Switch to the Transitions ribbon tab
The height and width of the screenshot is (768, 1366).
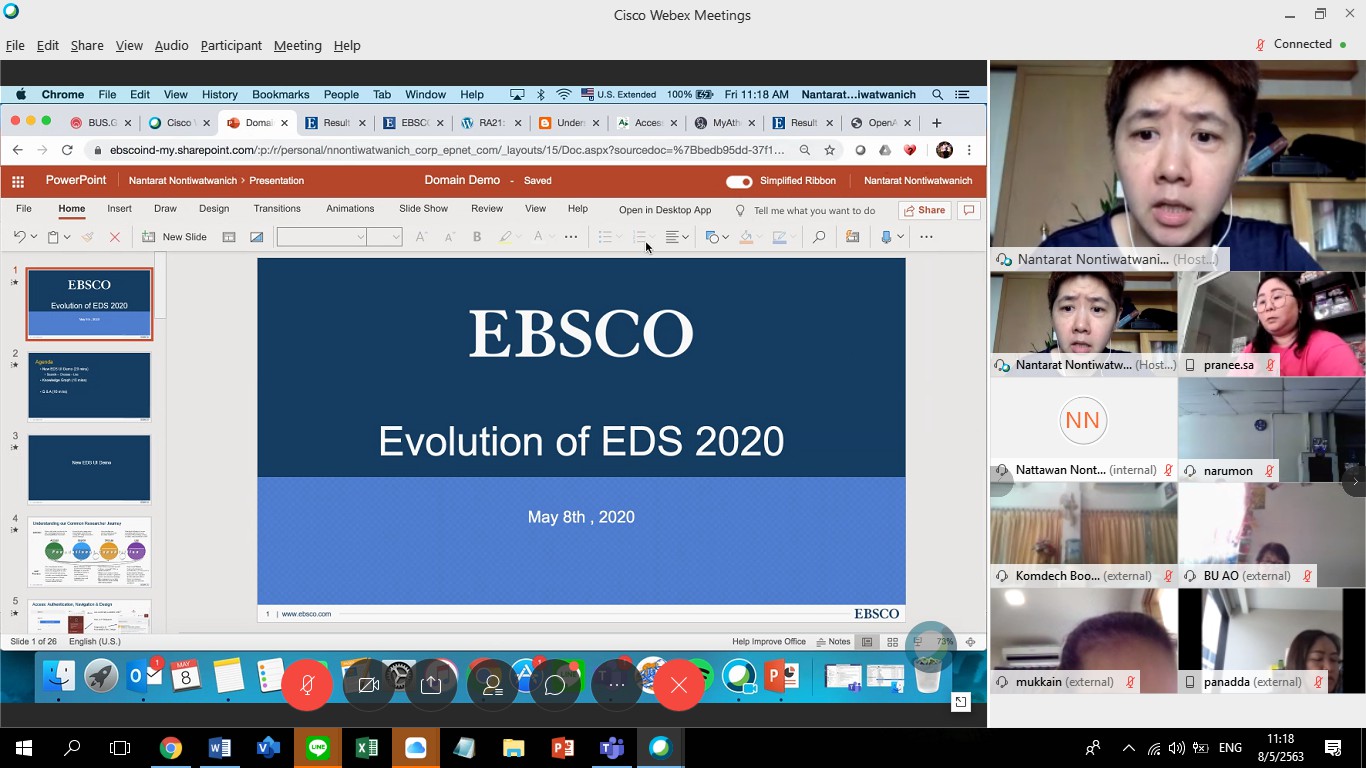277,209
